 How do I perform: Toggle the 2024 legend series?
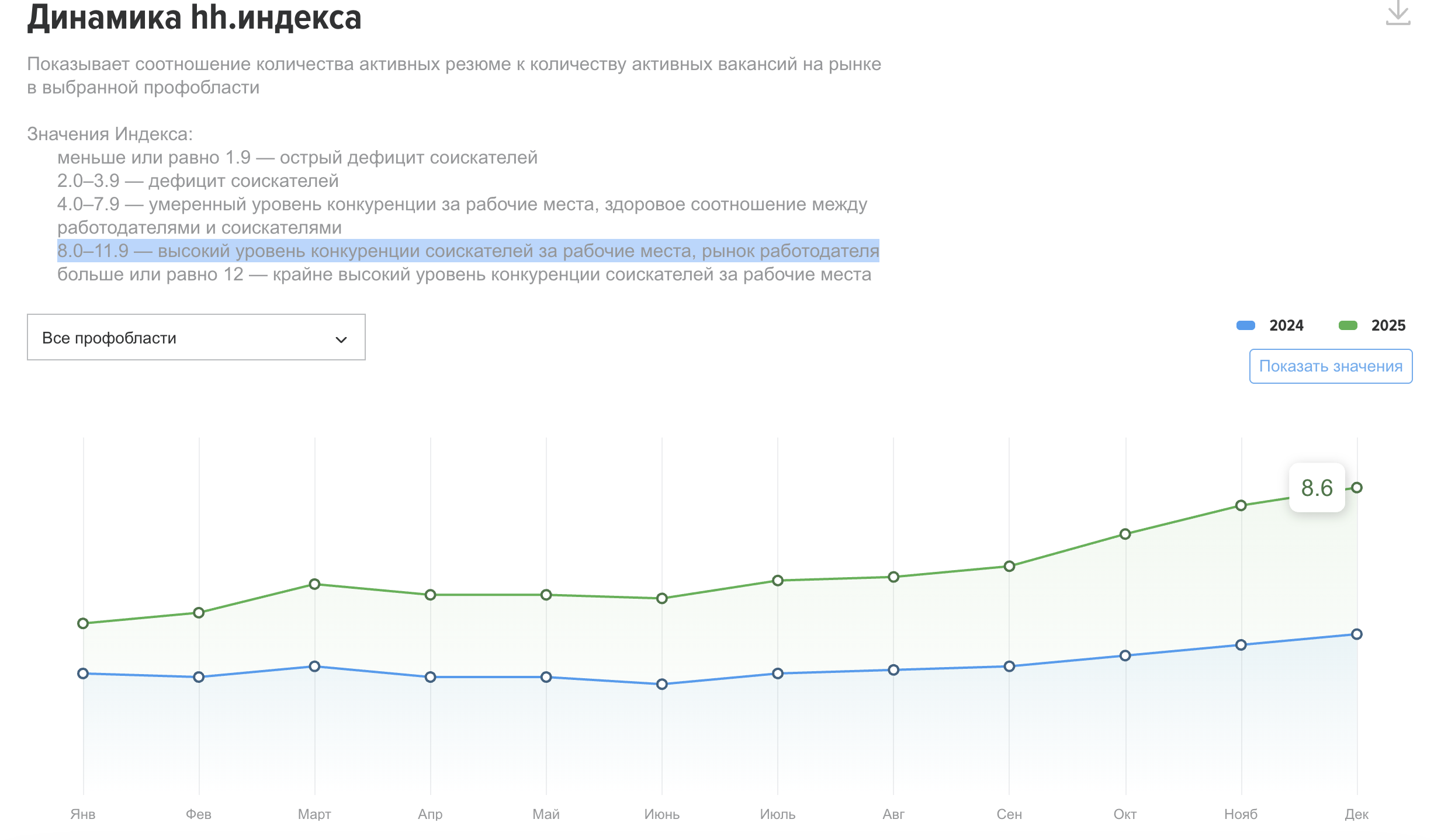pyautogui.click(x=1286, y=325)
